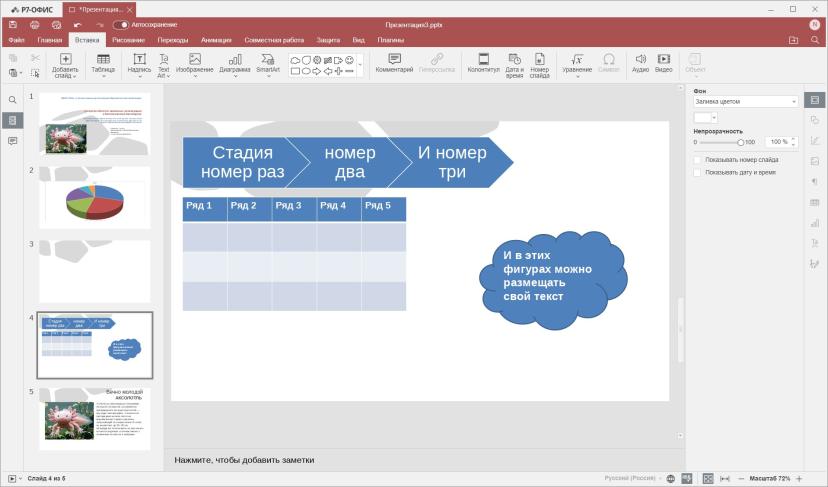Click the Комментарий button
This screenshot has height=487, width=828.
(x=394, y=63)
